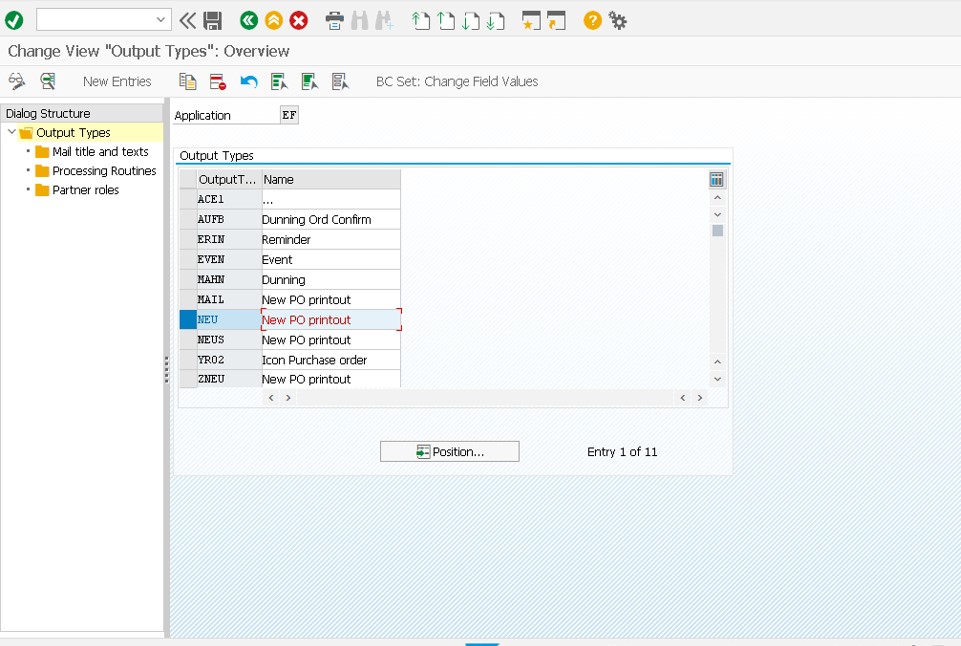The width and height of the screenshot is (961, 646).
Task: Select the row selector for ACE1
Action: pyautogui.click(x=188, y=199)
